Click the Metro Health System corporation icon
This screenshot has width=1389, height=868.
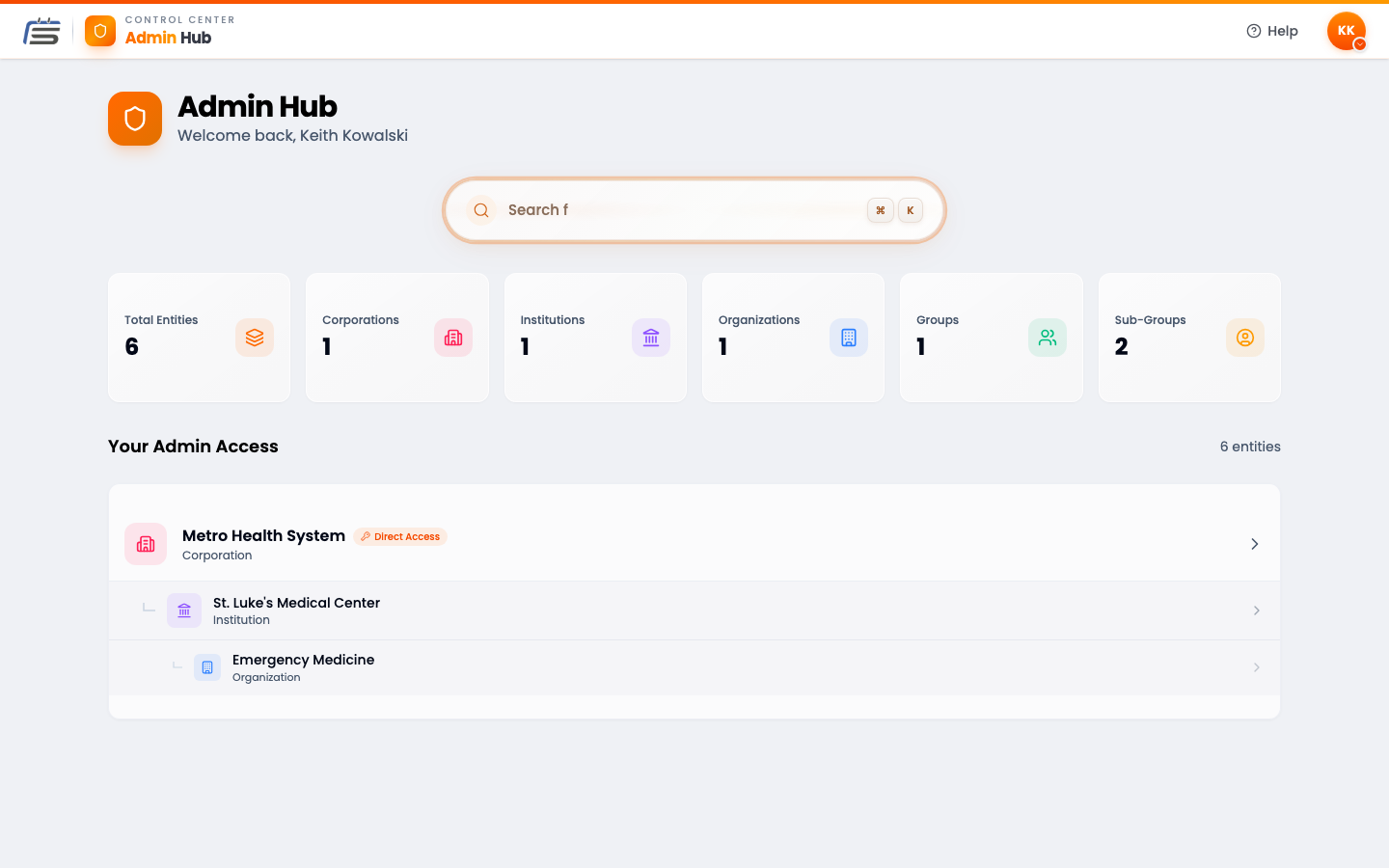146,544
